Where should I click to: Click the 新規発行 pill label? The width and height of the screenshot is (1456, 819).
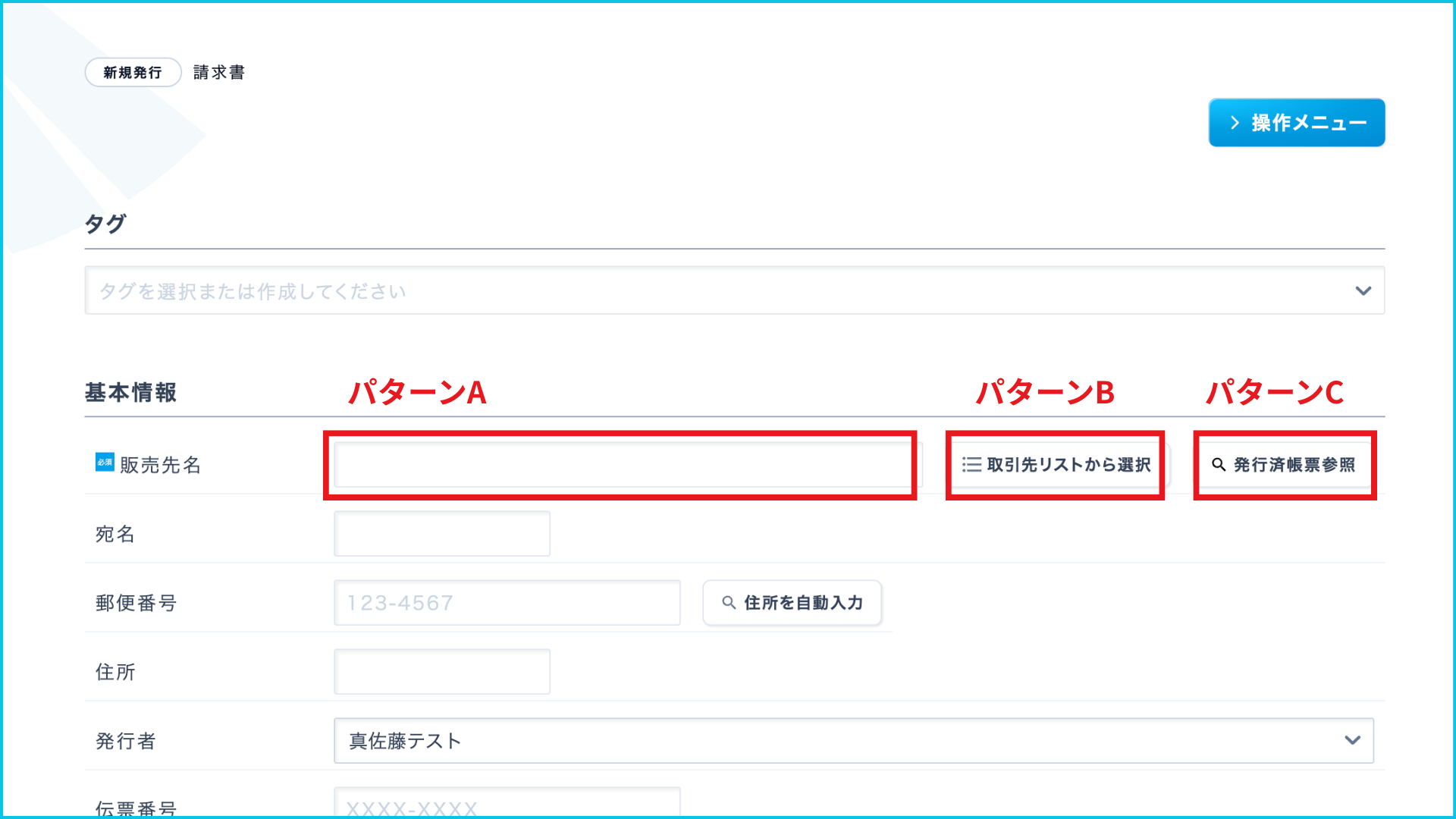(133, 73)
